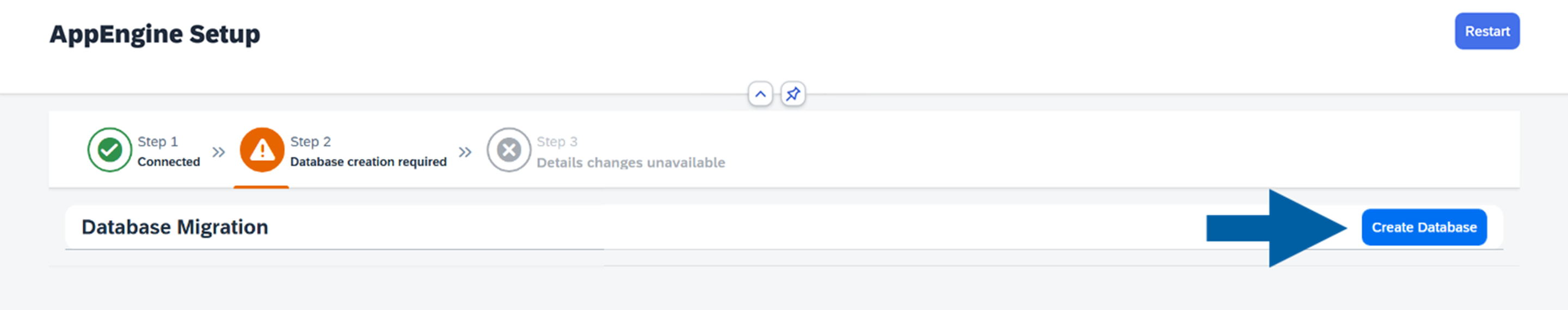Viewport: 1568px width, 310px height.
Task: Click double chevron after Step 1
Action: (219, 151)
